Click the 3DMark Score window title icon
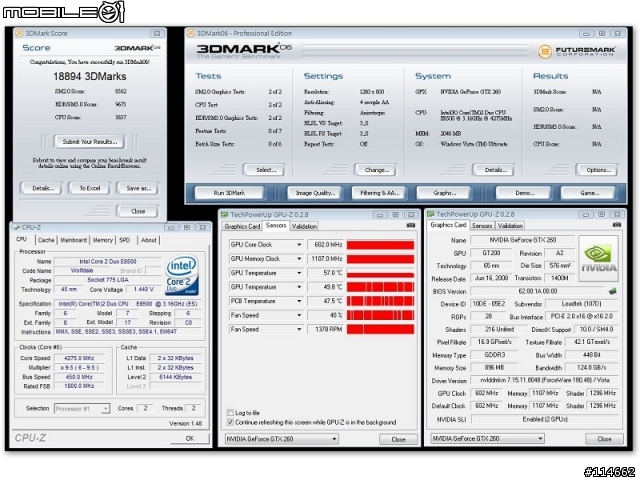640x480 pixels. (x=19, y=33)
